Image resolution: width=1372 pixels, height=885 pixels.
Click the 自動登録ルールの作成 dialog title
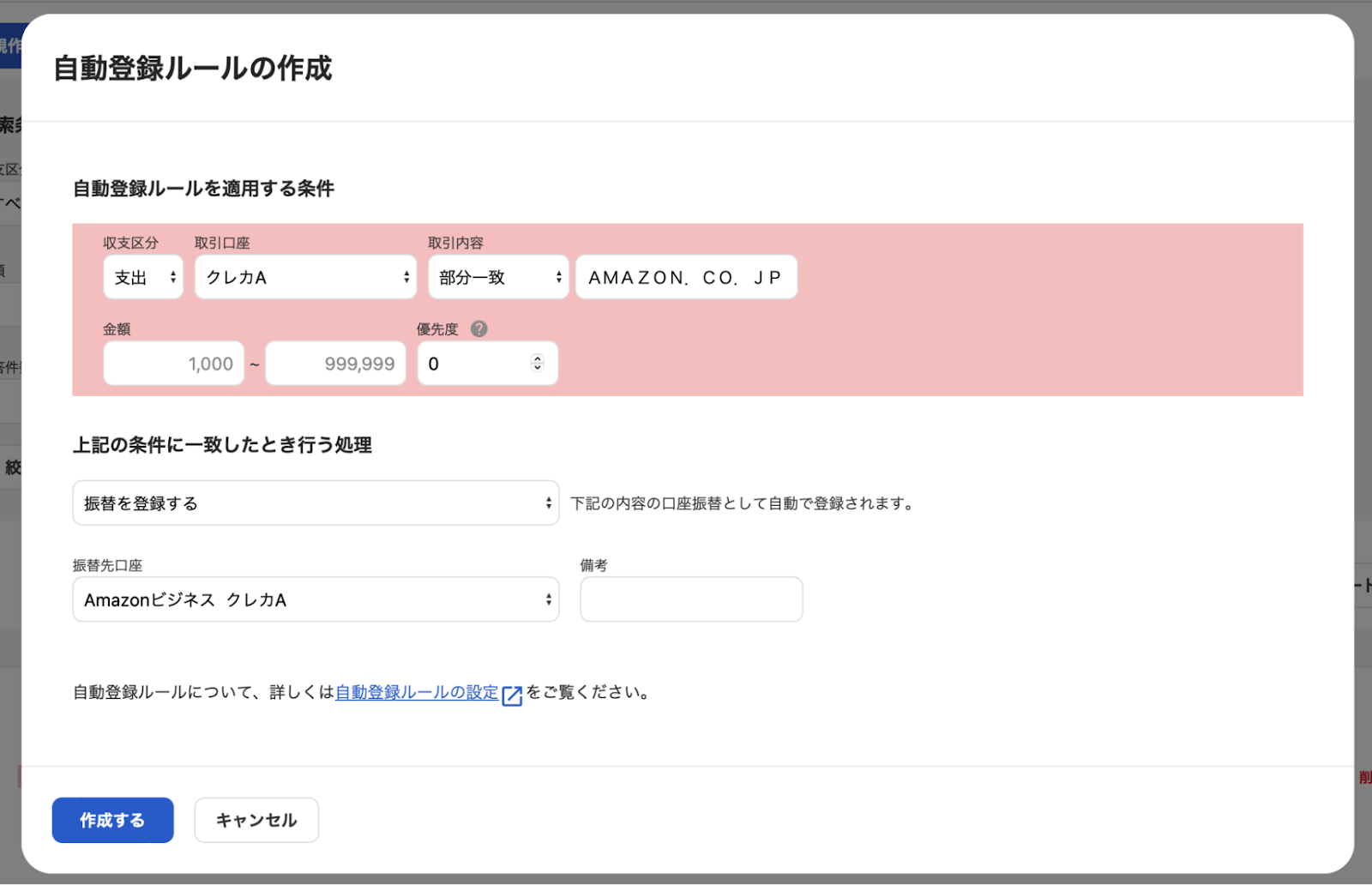(x=193, y=69)
